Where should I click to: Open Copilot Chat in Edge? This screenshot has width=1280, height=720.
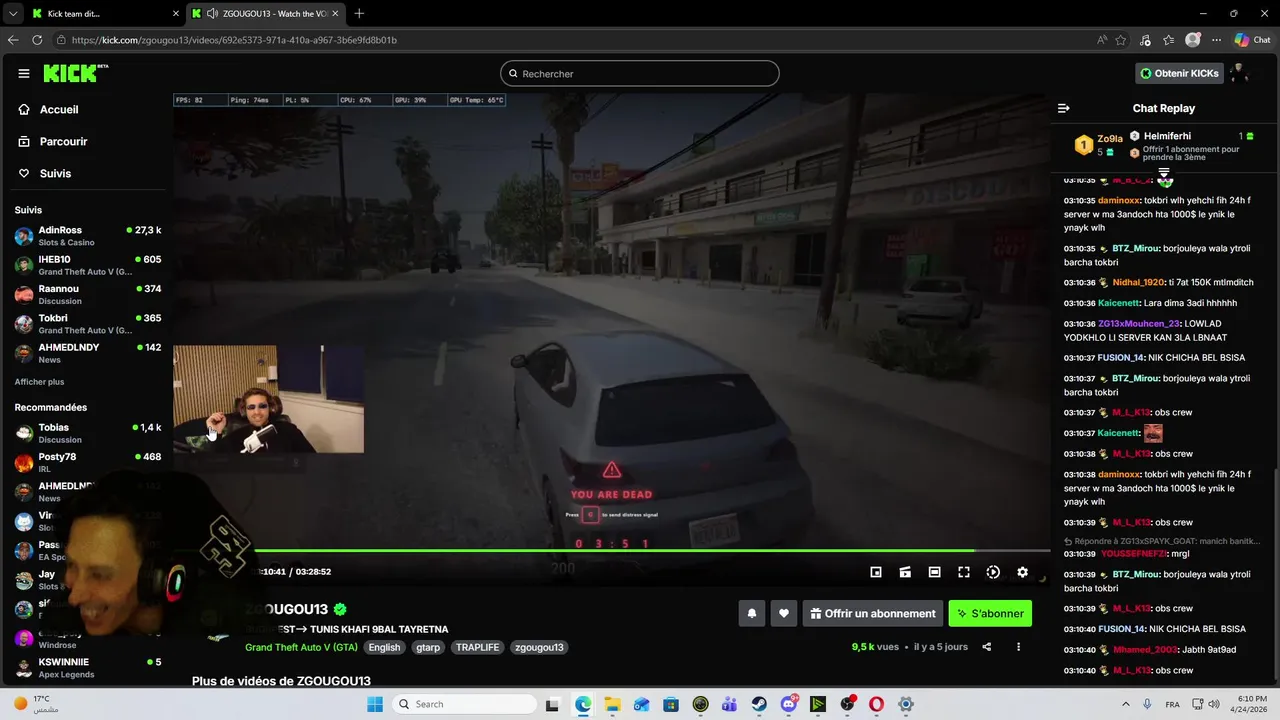tap(1252, 40)
